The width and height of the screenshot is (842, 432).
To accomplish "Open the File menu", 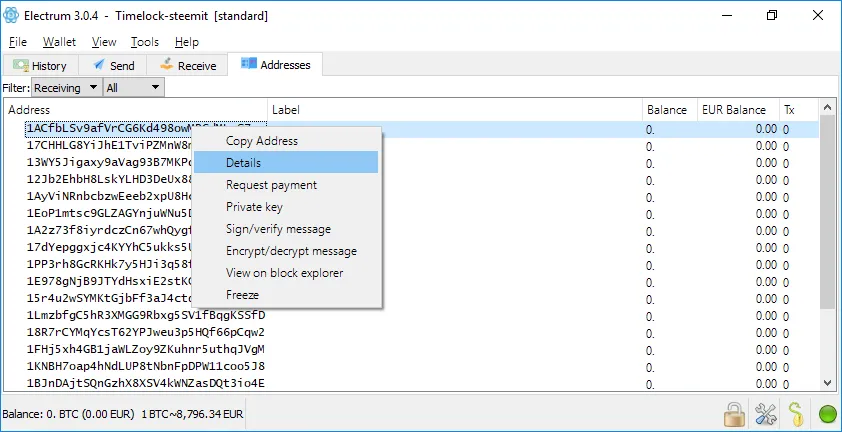I will (x=18, y=42).
